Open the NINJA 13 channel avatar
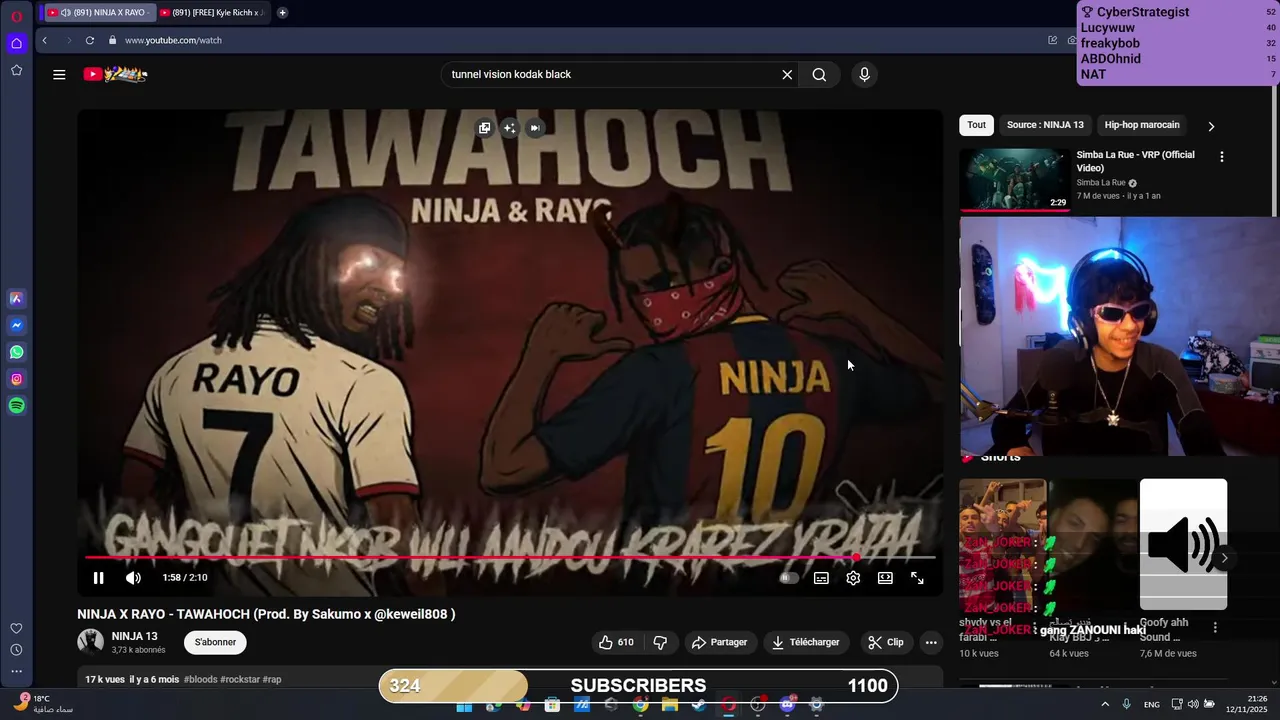Screen dimensions: 1280x720 click(x=91, y=642)
